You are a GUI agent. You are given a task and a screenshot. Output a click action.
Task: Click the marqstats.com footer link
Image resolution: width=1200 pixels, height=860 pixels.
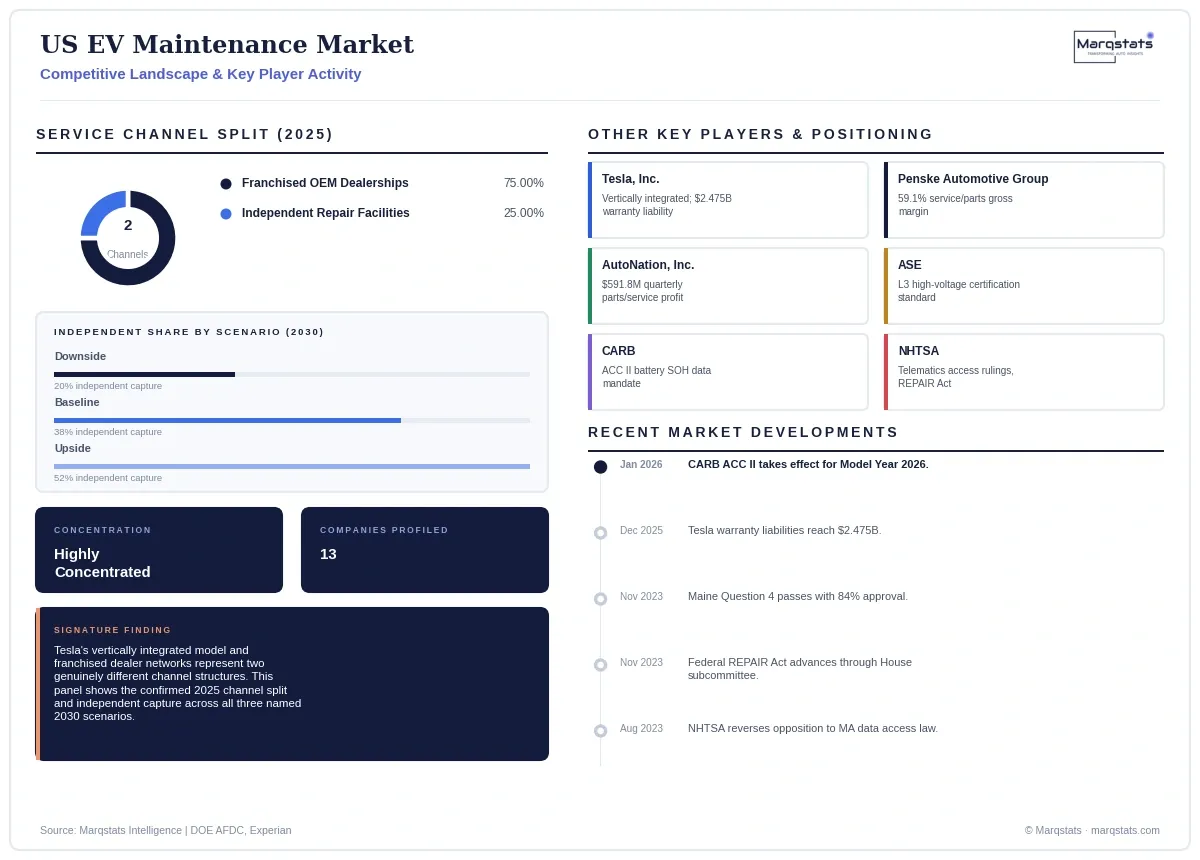(x=1125, y=830)
